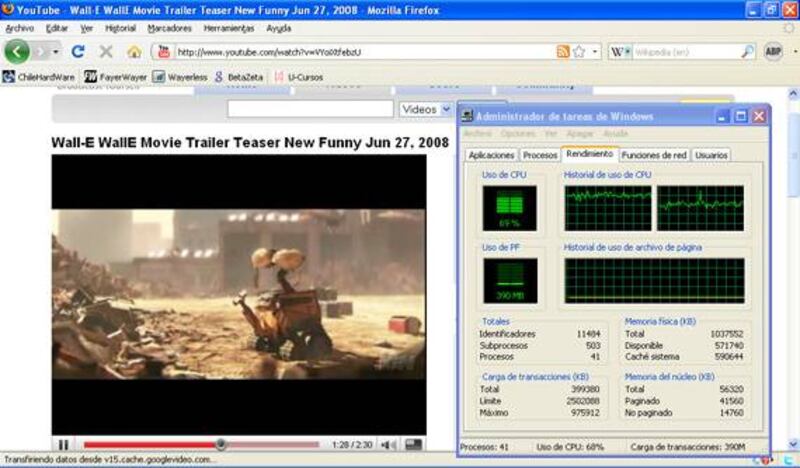Image resolution: width=800 pixels, height=468 pixels.
Task: Click the YouTube search input field
Action: click(x=310, y=109)
